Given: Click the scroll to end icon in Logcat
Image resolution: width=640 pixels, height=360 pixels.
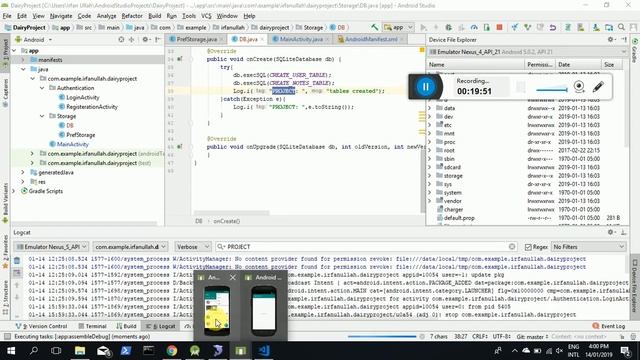Looking at the screenshot, I should click(17, 273).
